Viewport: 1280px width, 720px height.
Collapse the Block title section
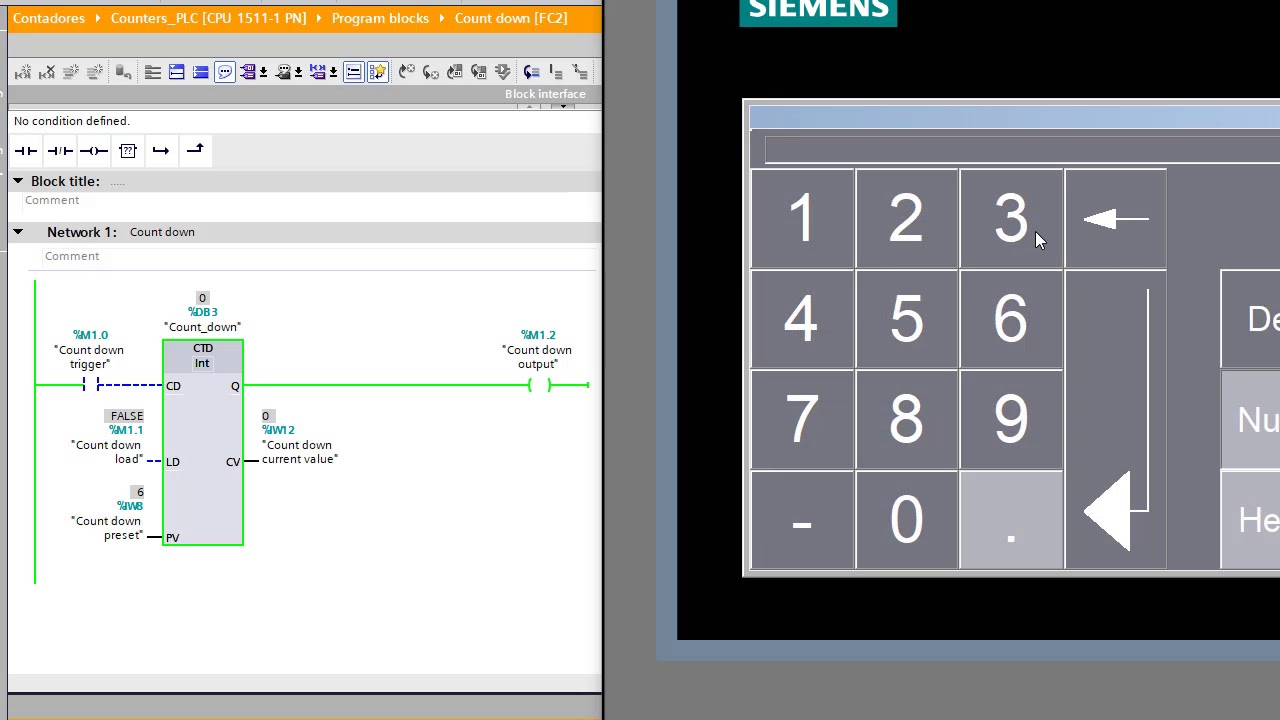(17, 181)
